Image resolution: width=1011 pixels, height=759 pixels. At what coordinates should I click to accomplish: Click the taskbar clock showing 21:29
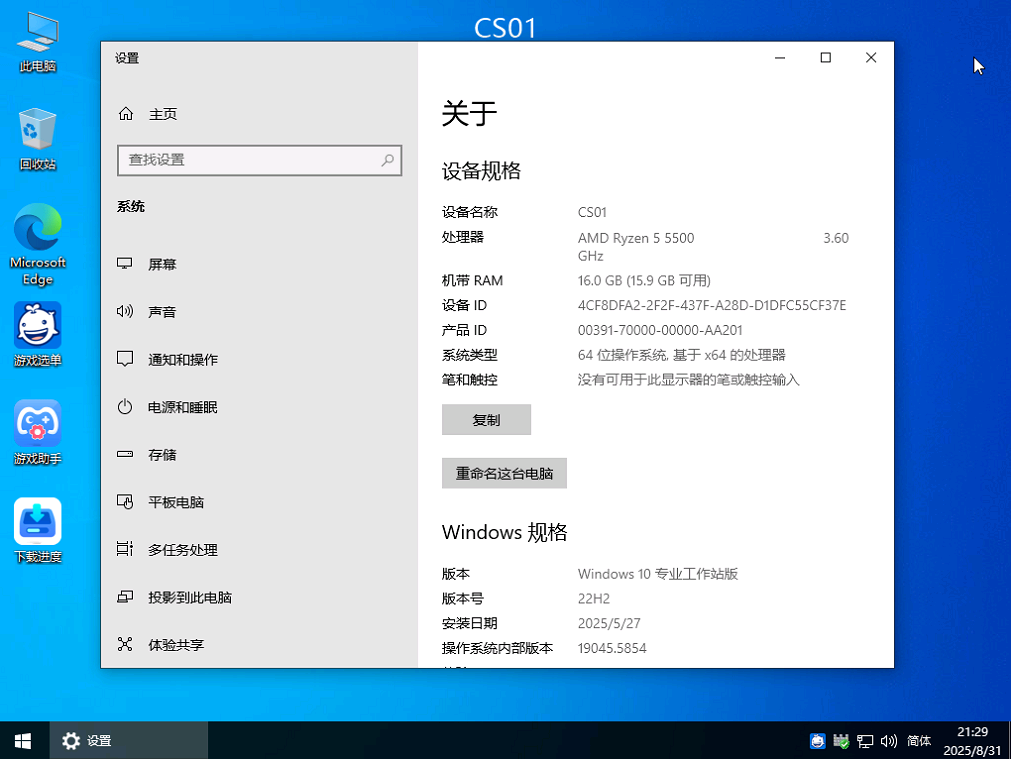(x=972, y=741)
